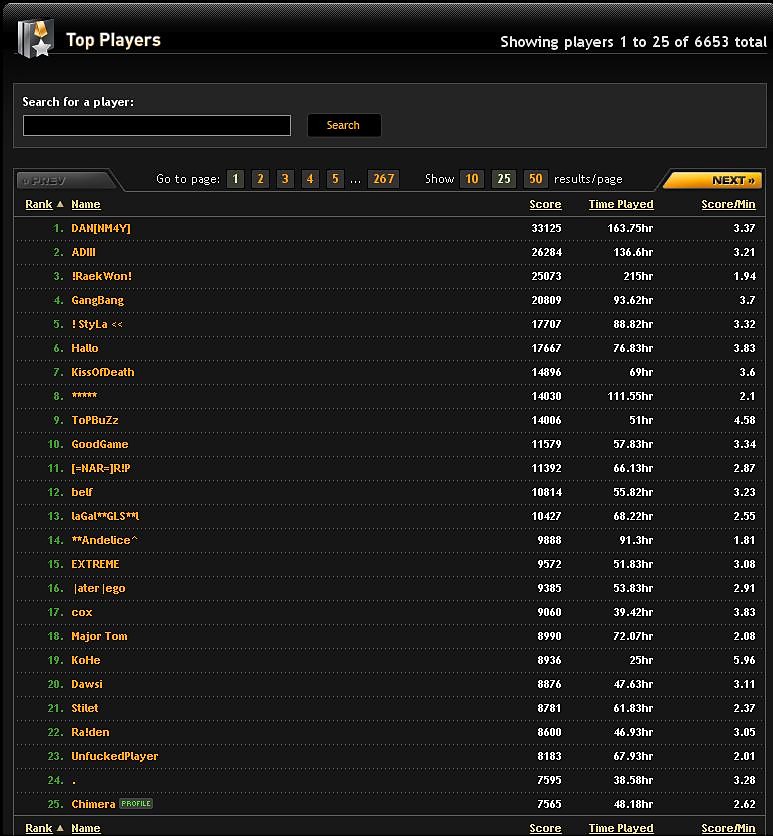
Task: Open rank 23 UnfuckedPlayer profile
Action: [x=114, y=757]
